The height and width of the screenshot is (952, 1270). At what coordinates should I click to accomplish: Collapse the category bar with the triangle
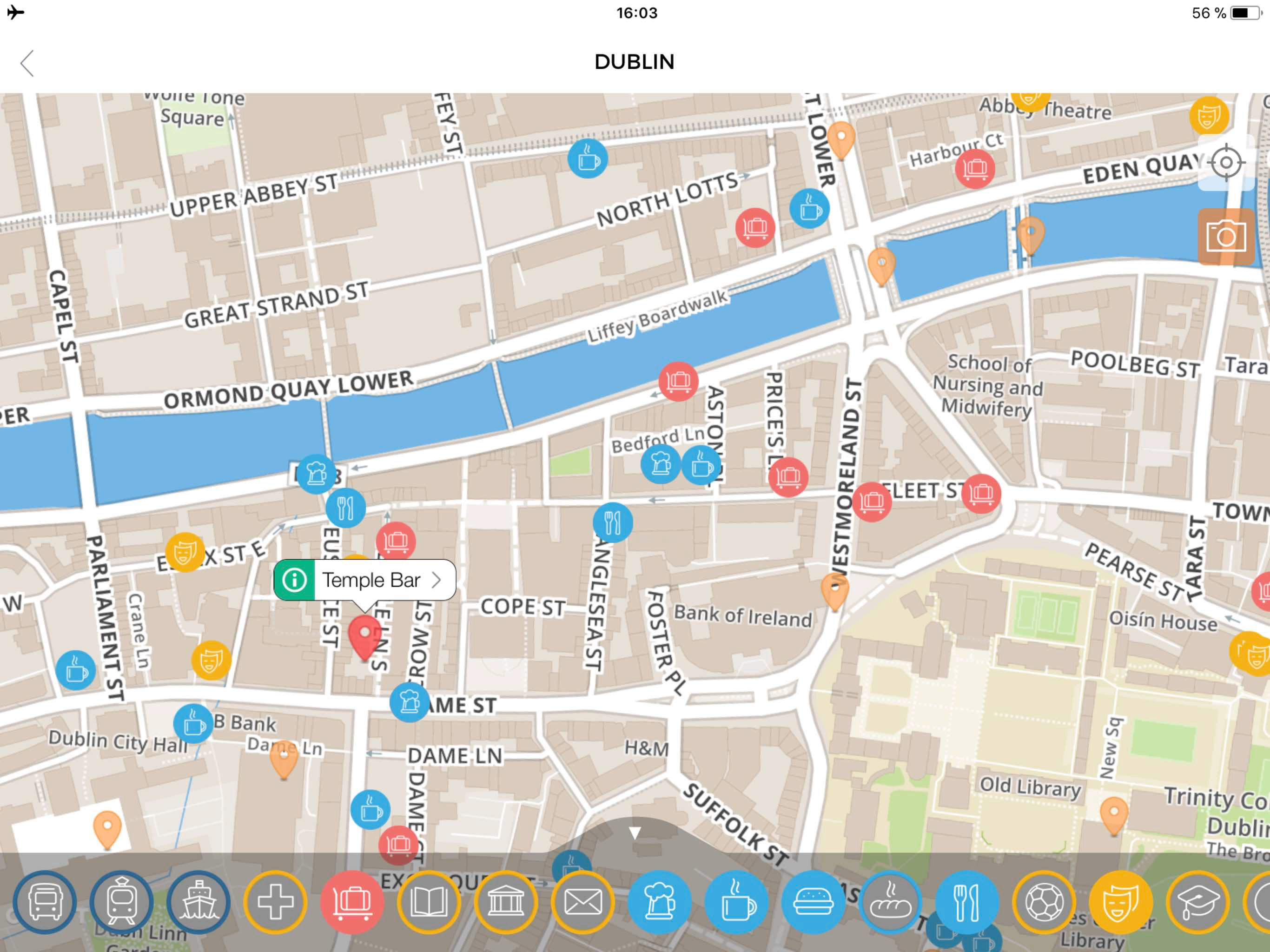(635, 833)
